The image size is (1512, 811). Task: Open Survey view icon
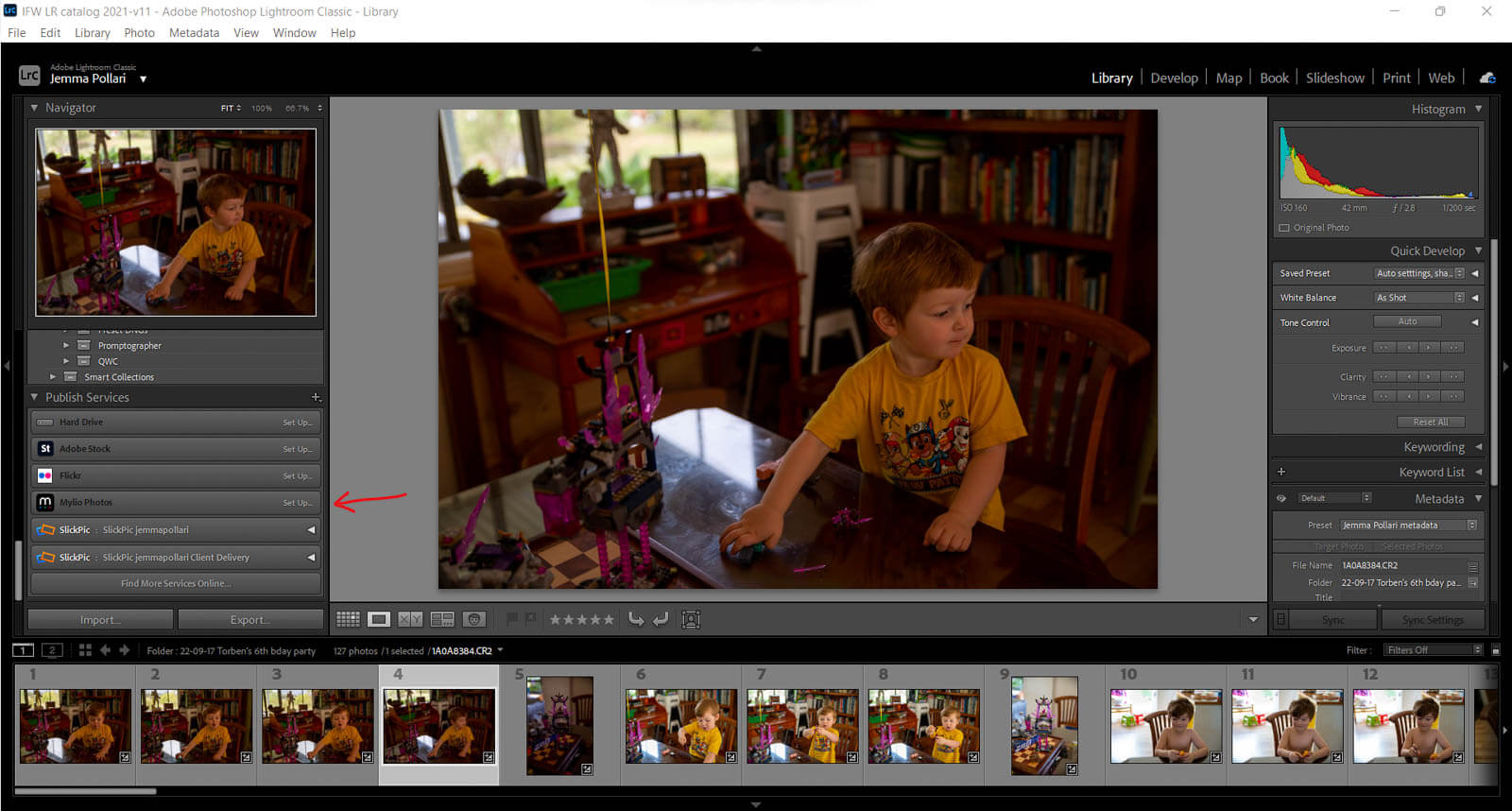tap(442, 619)
